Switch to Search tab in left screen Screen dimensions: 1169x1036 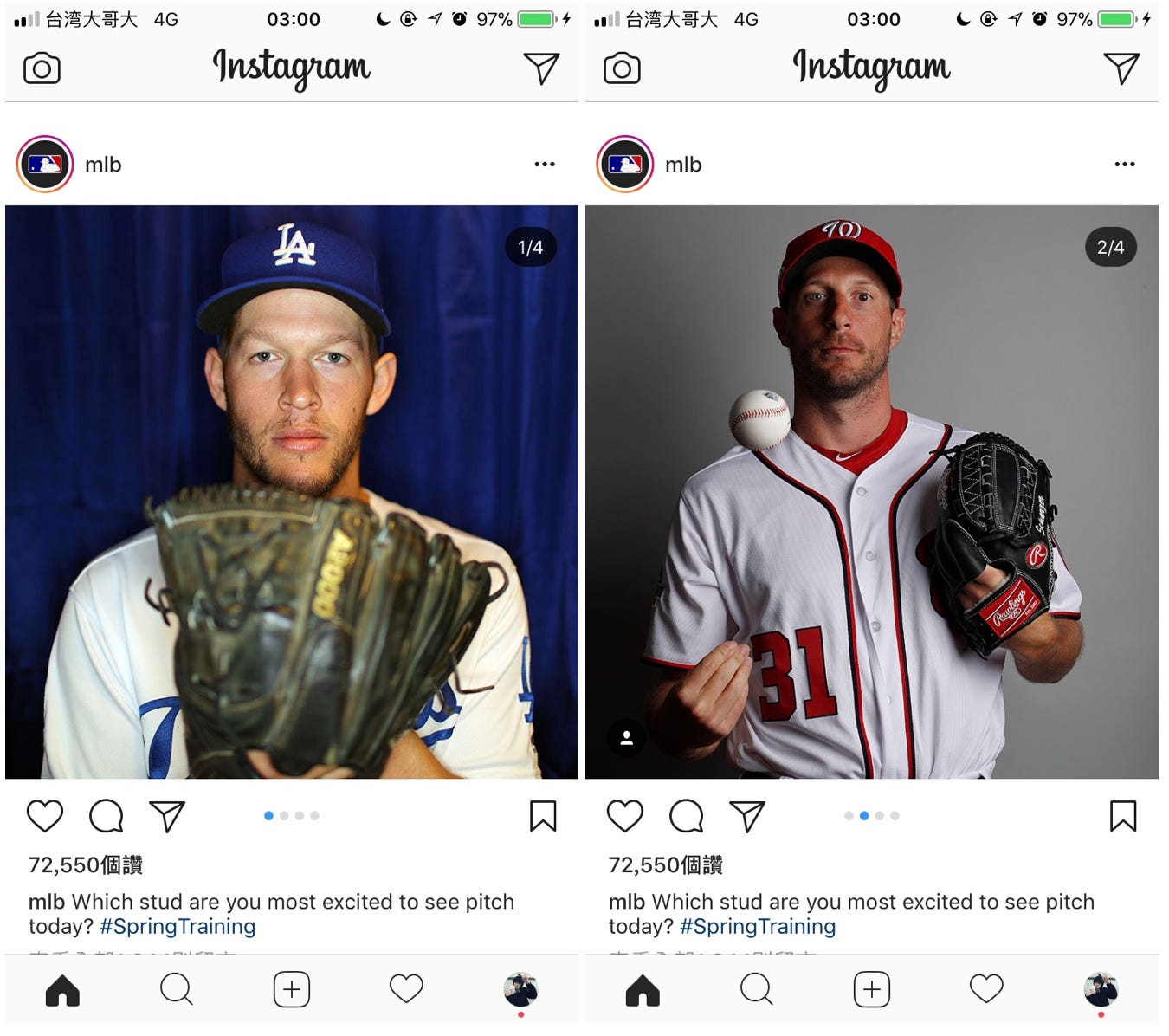pos(177,989)
